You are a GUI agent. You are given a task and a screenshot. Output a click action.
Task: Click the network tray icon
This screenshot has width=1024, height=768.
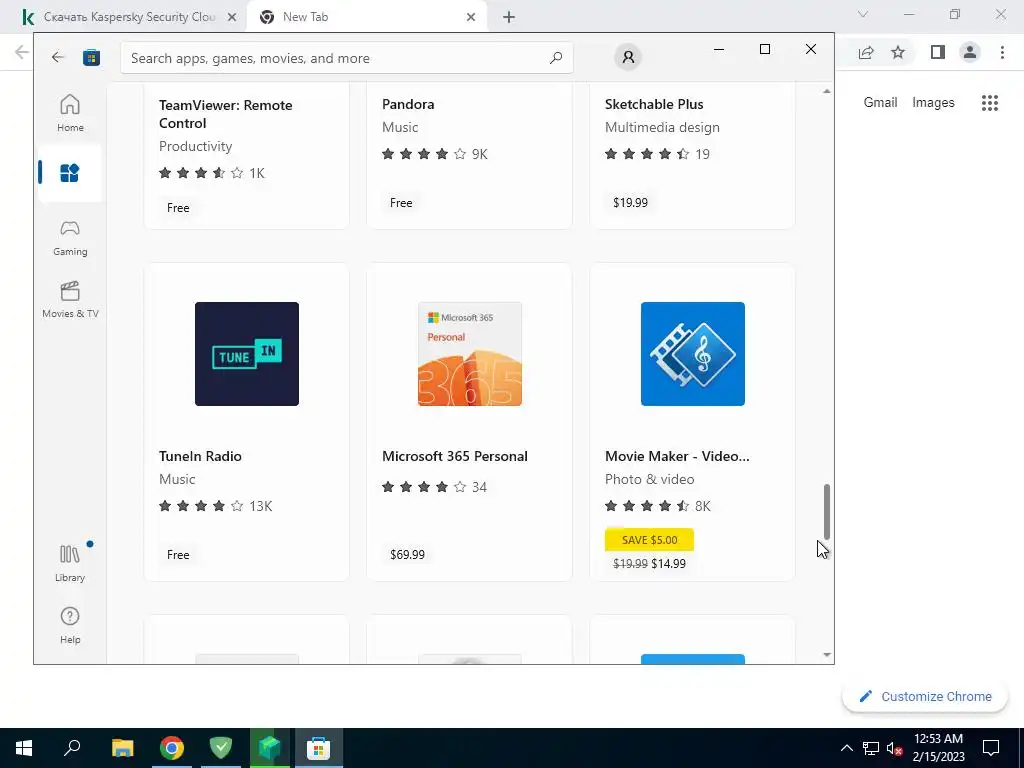[x=871, y=748]
